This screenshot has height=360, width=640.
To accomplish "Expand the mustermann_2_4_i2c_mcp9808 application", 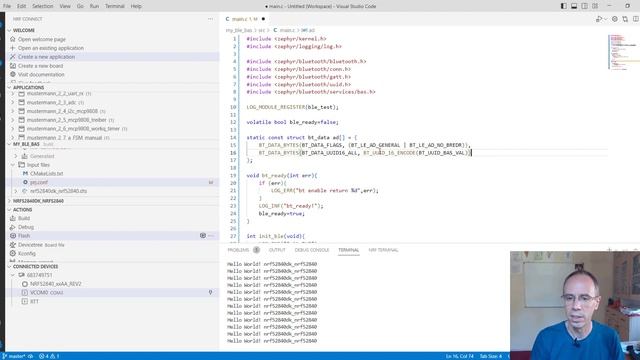I will tap(13, 111).
